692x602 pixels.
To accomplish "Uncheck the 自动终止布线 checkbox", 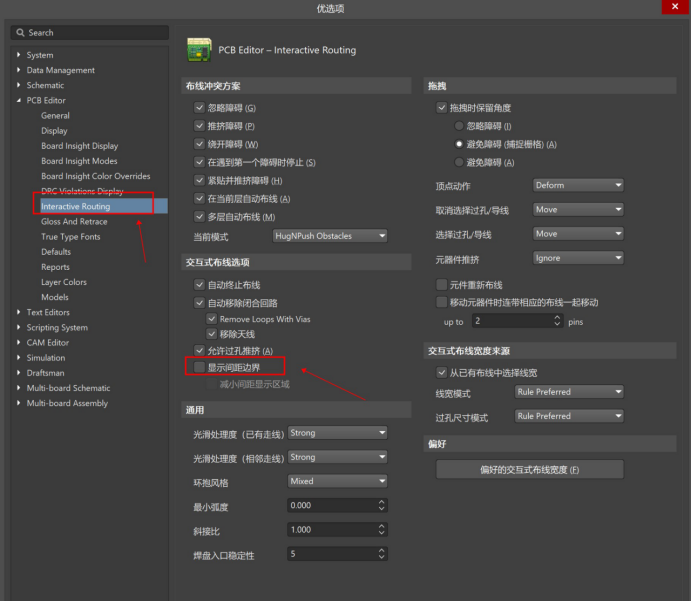I will point(200,285).
